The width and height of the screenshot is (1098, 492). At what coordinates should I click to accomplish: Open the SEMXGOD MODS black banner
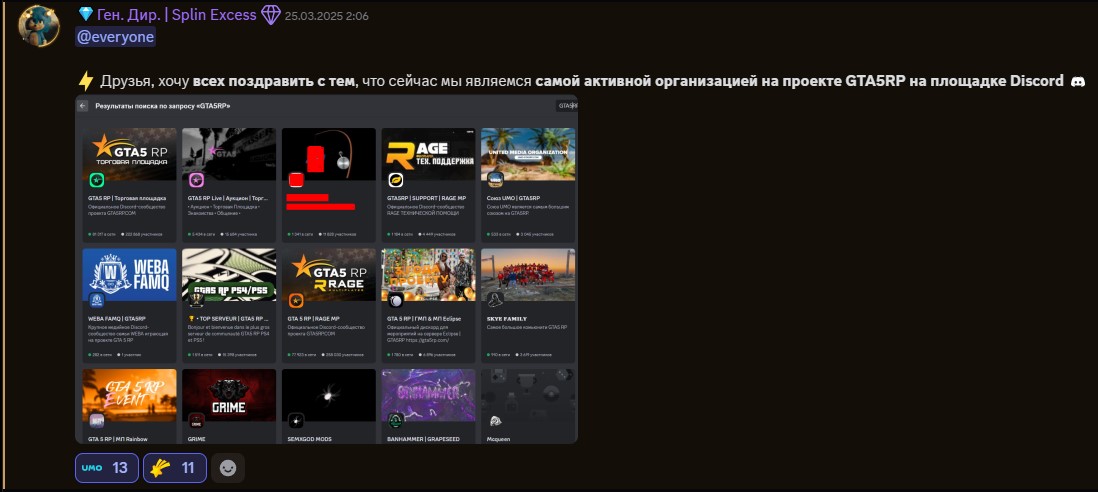click(329, 395)
